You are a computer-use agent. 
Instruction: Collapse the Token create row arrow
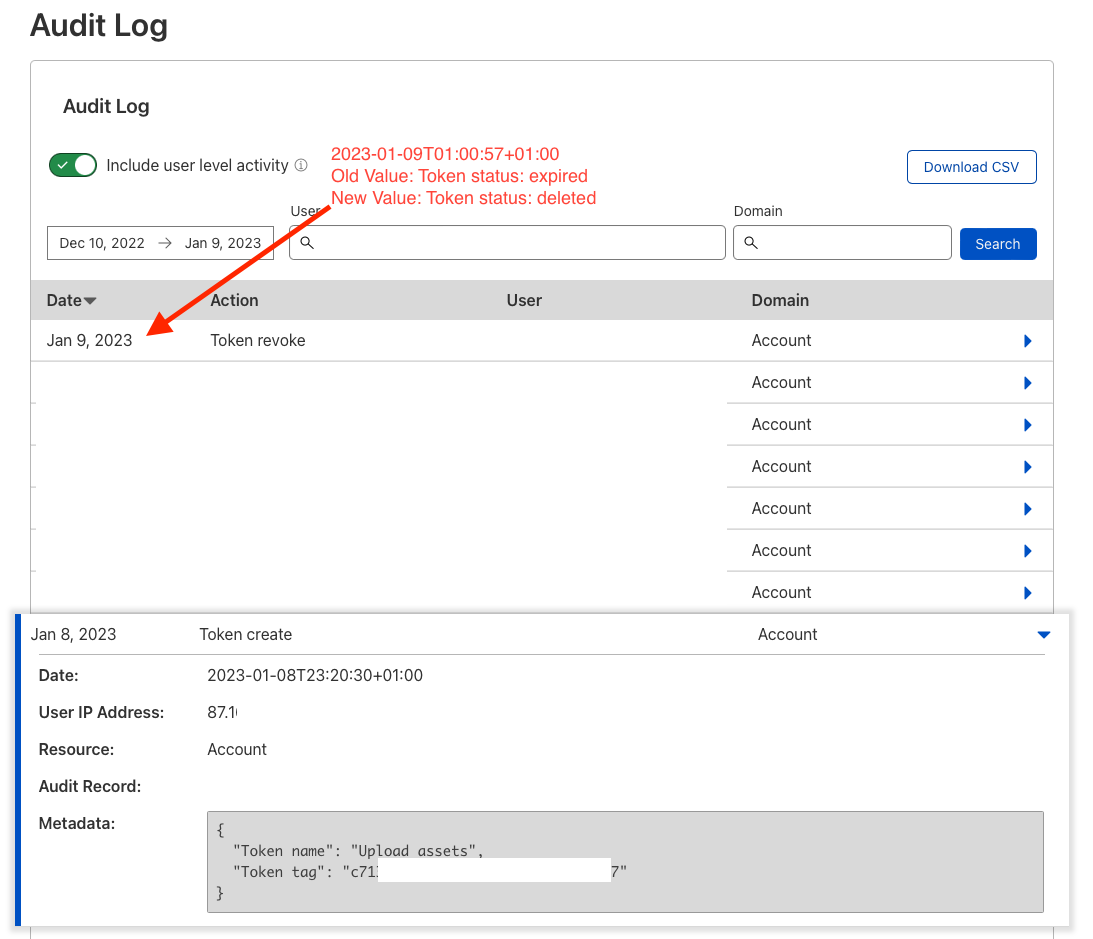(1044, 635)
